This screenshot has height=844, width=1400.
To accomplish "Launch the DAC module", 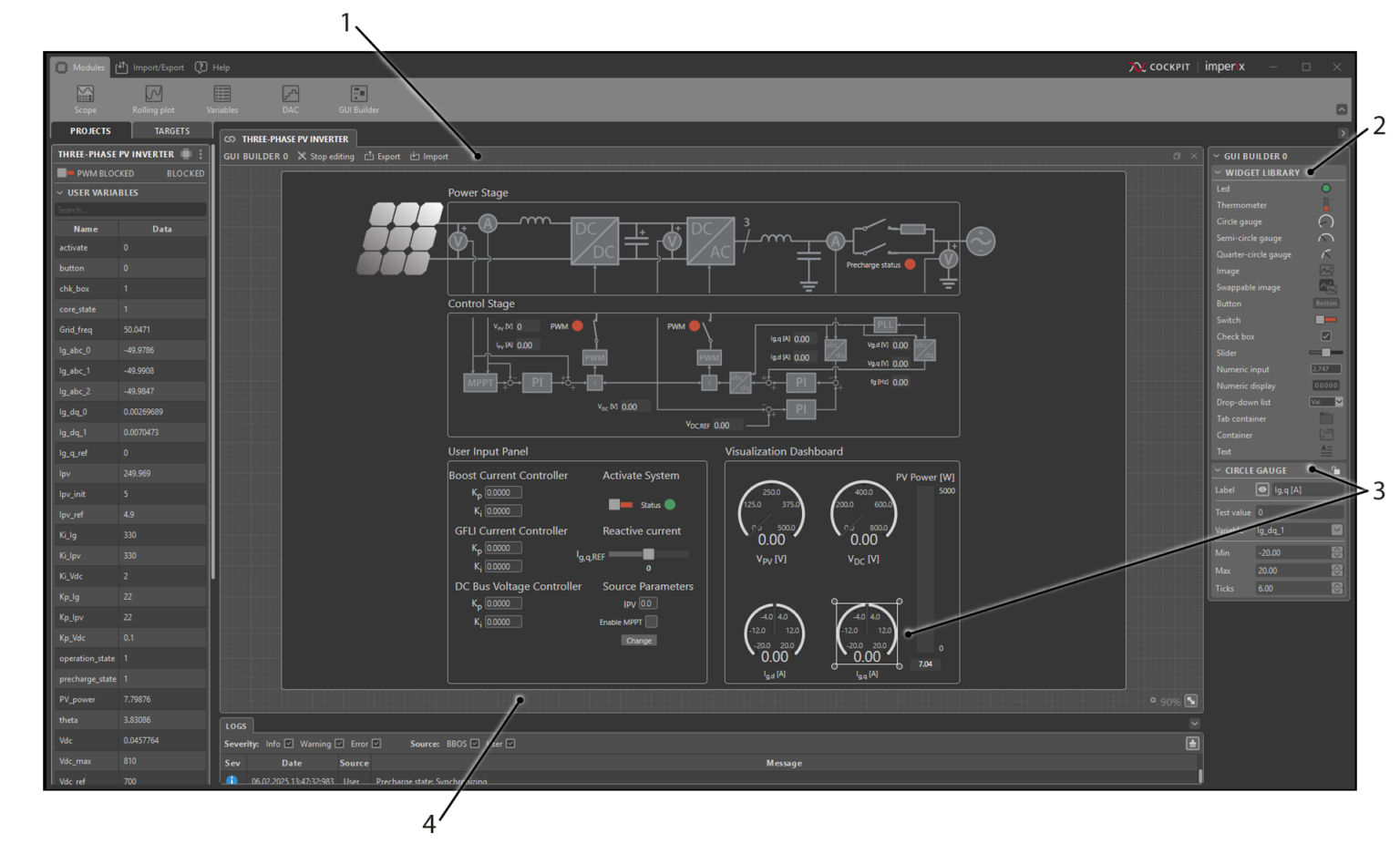I will pyautogui.click(x=291, y=95).
